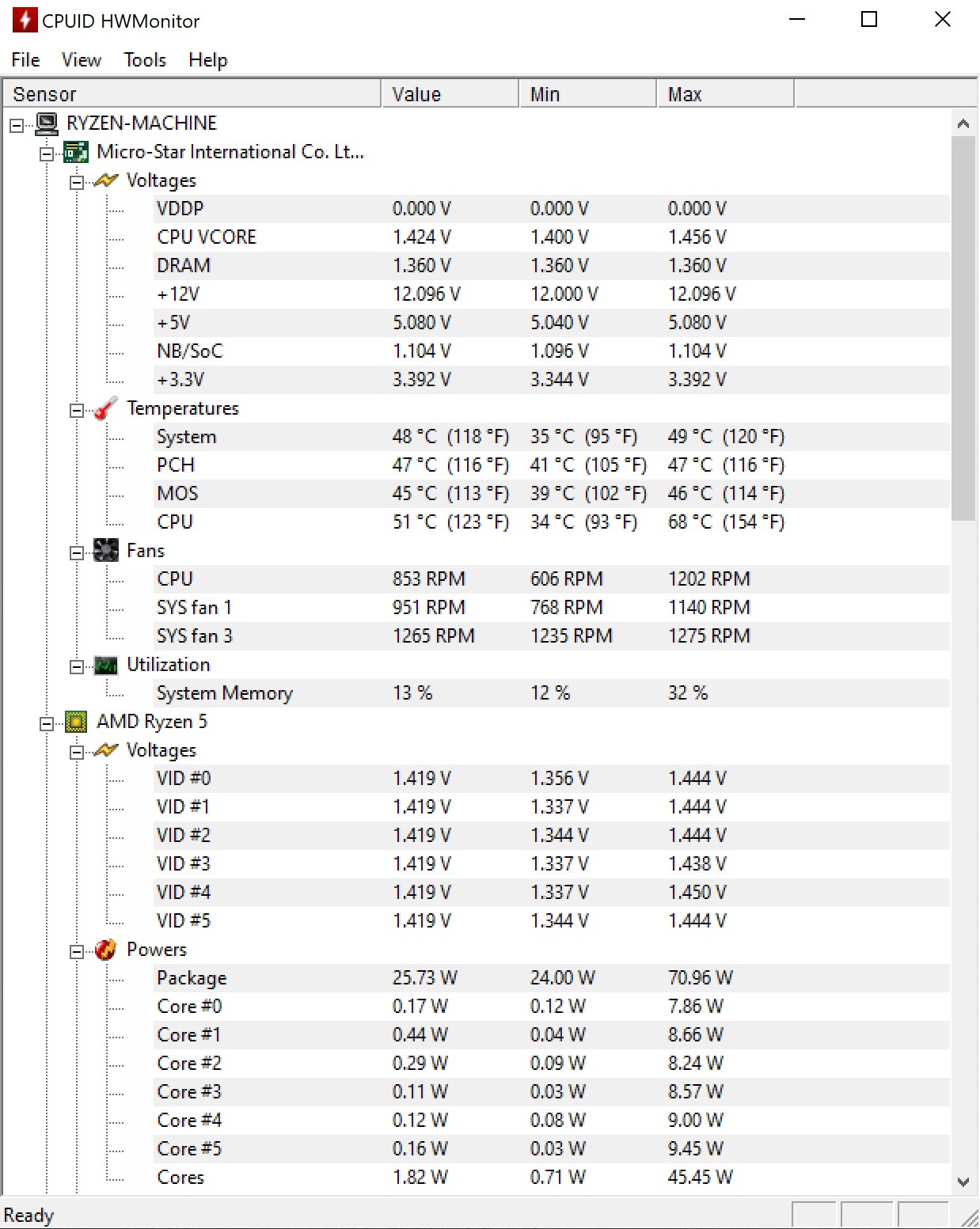Image resolution: width=980 pixels, height=1229 pixels.
Task: Click the Utilization graph icon
Action: [x=106, y=665]
